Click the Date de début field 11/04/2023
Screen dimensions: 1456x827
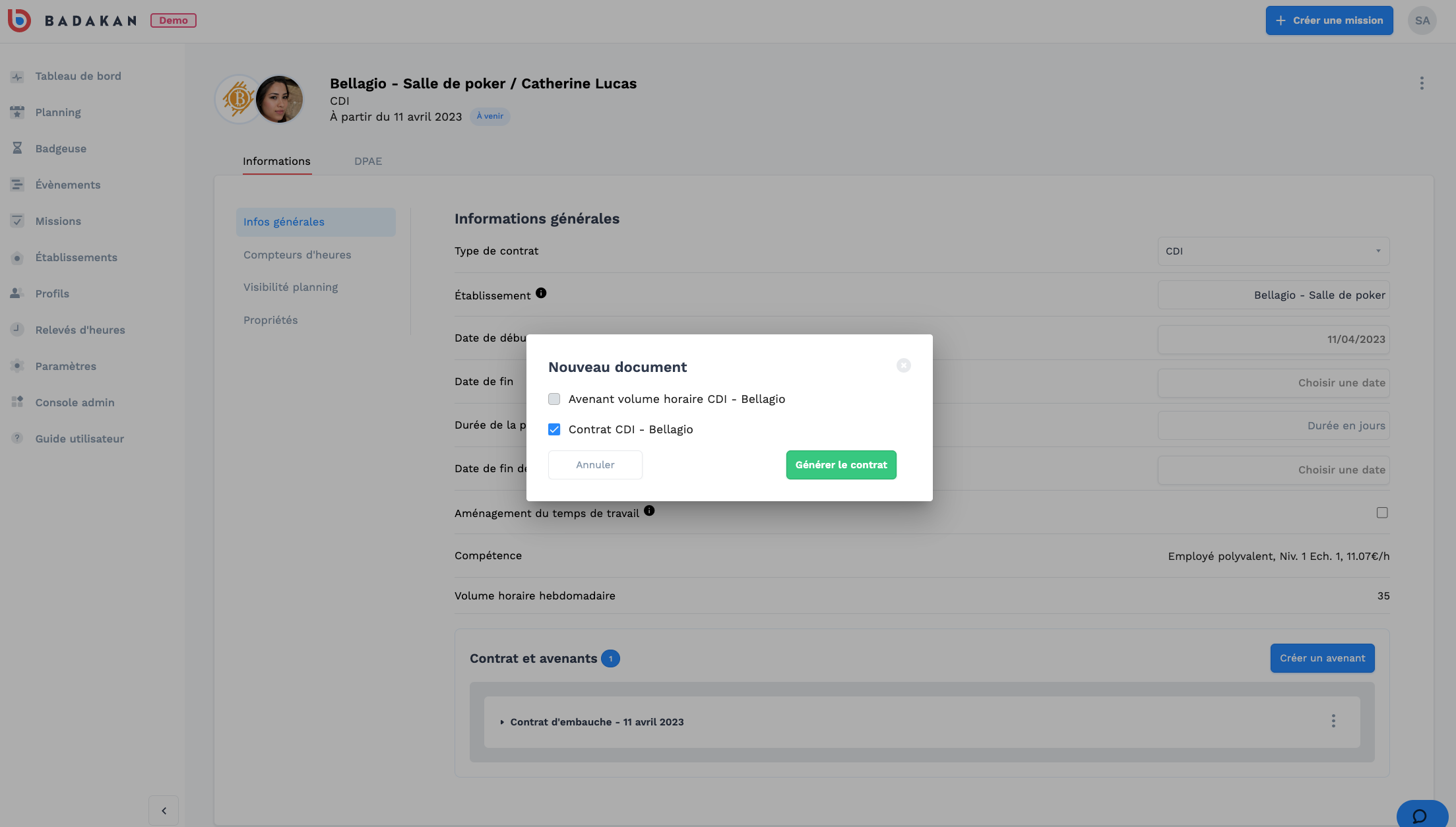point(1273,340)
